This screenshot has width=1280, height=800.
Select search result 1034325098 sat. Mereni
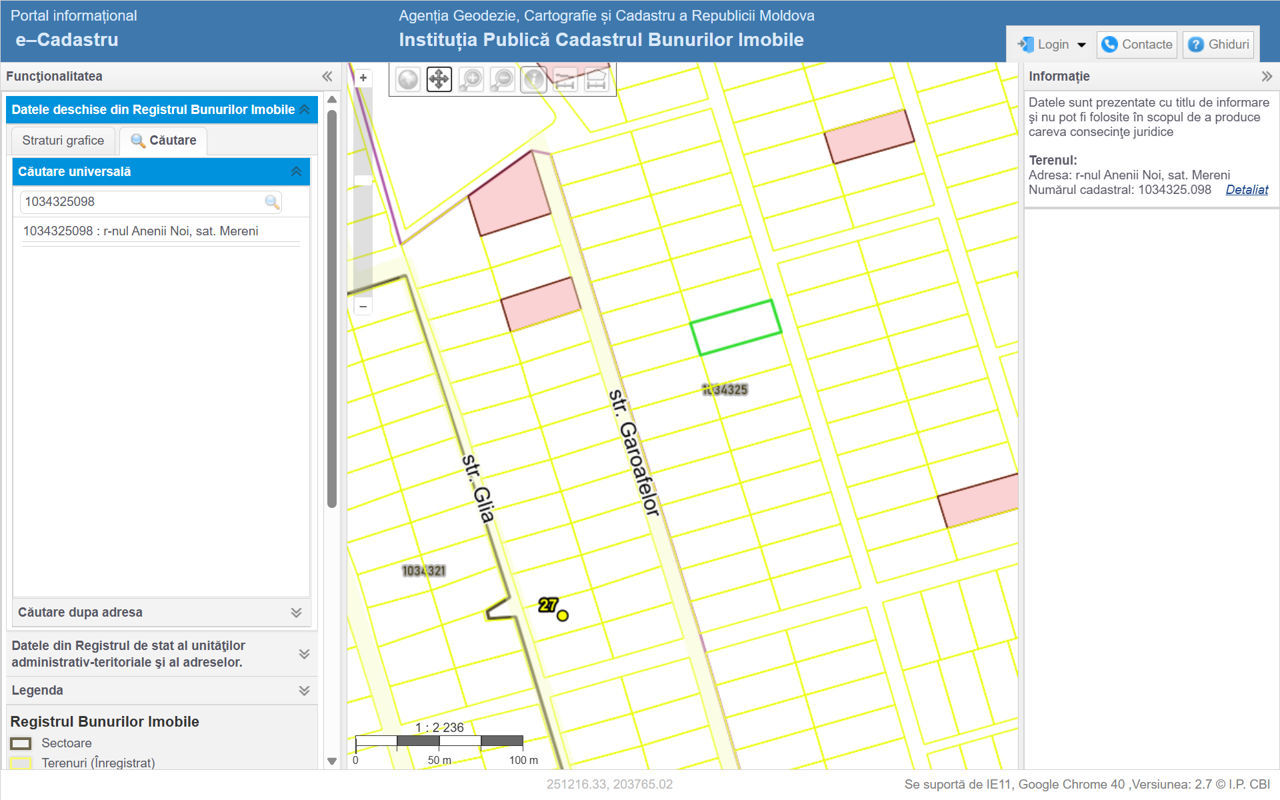click(x=141, y=231)
